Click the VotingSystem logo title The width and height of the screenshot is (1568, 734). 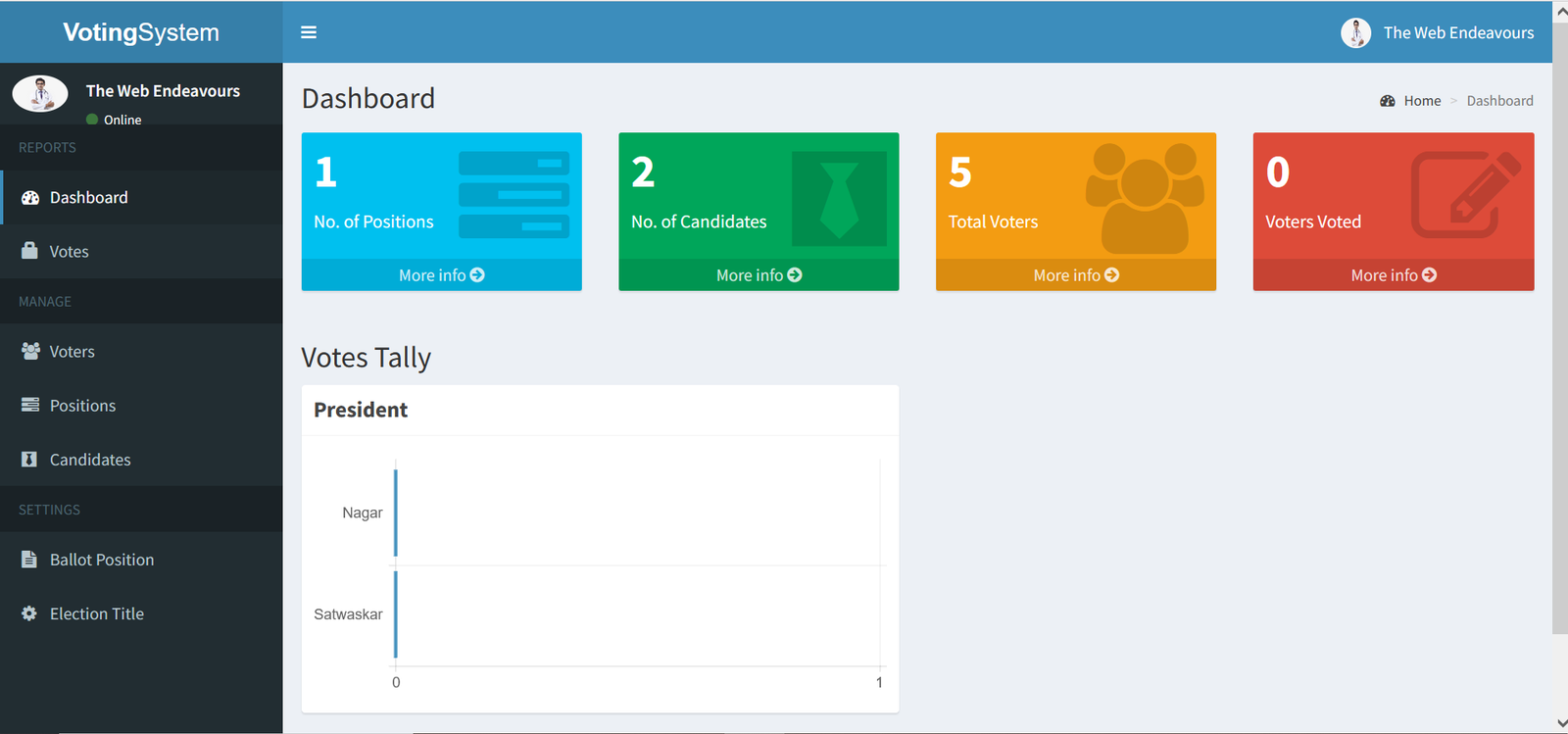tap(141, 32)
